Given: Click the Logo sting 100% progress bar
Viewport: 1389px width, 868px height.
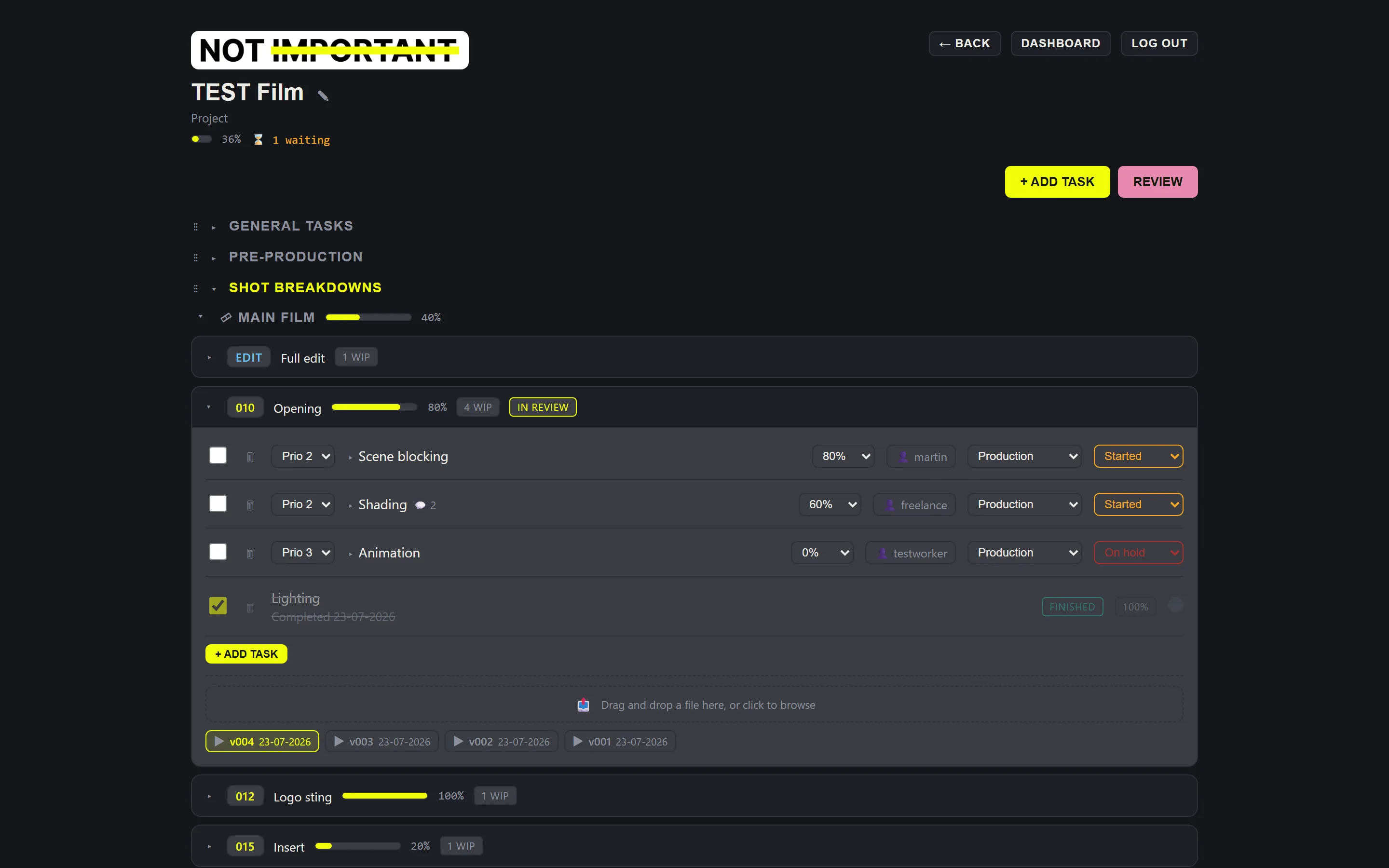Looking at the screenshot, I should coord(384,796).
